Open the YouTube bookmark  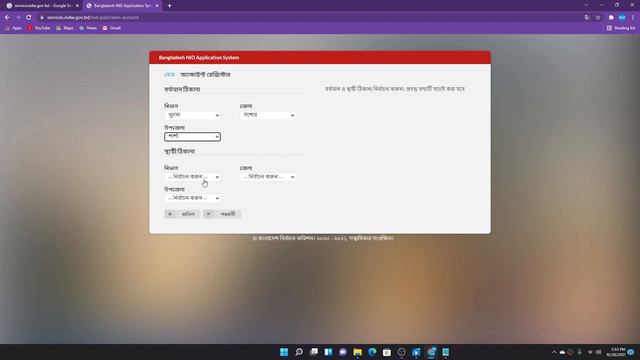click(x=39, y=28)
